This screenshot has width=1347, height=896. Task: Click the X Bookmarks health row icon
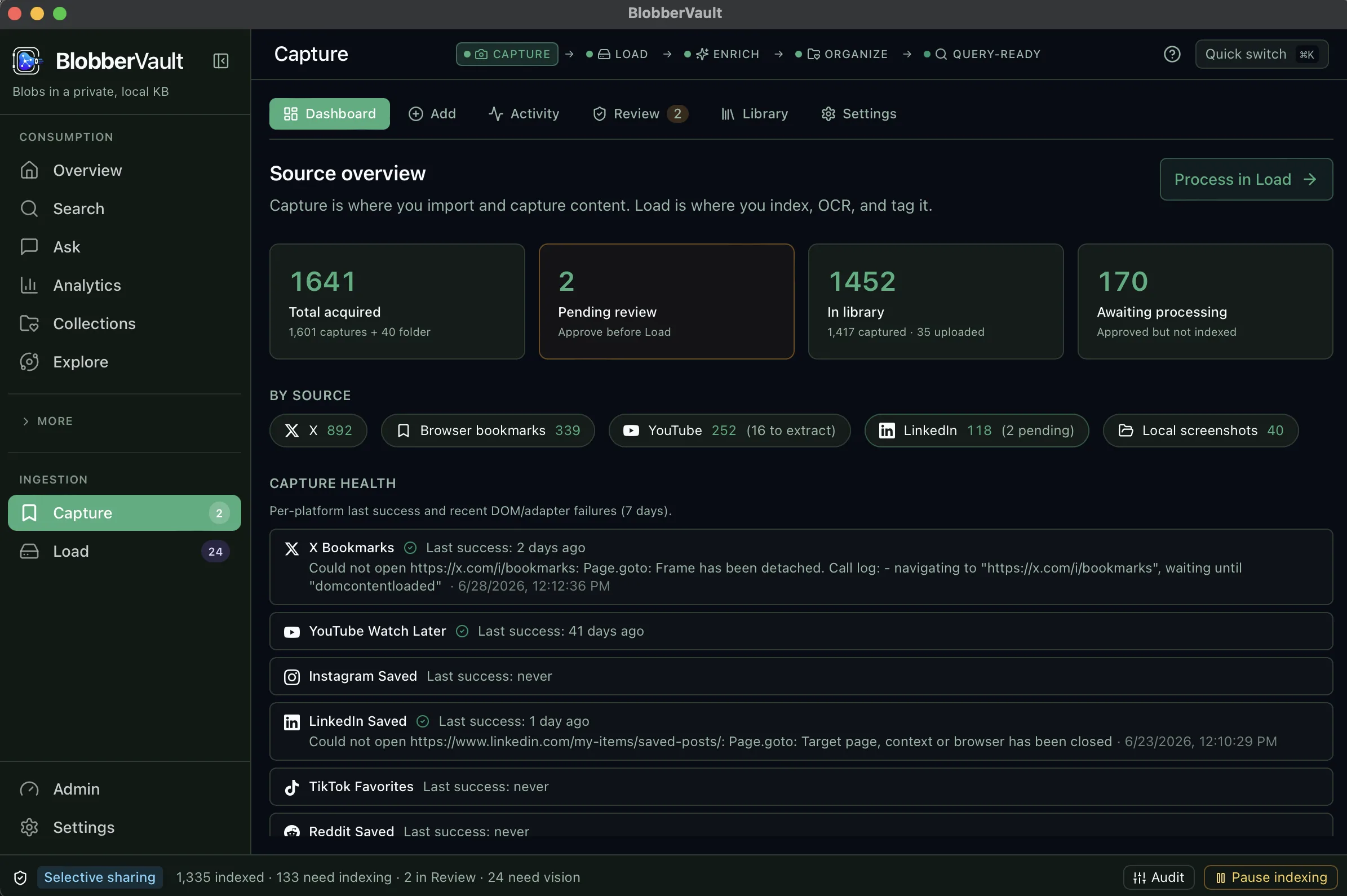tap(291, 548)
